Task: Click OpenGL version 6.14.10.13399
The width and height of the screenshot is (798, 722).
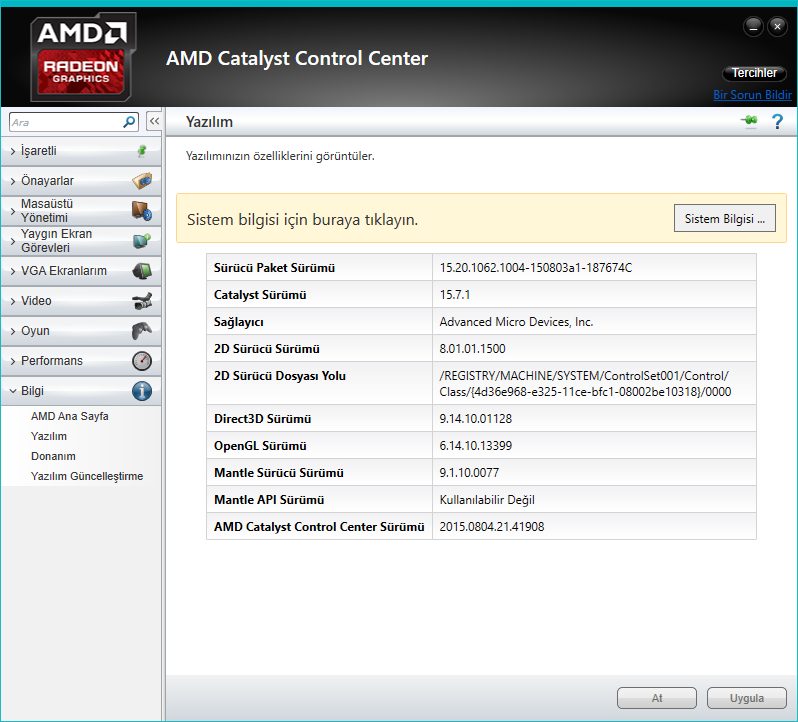Action: click(x=476, y=446)
